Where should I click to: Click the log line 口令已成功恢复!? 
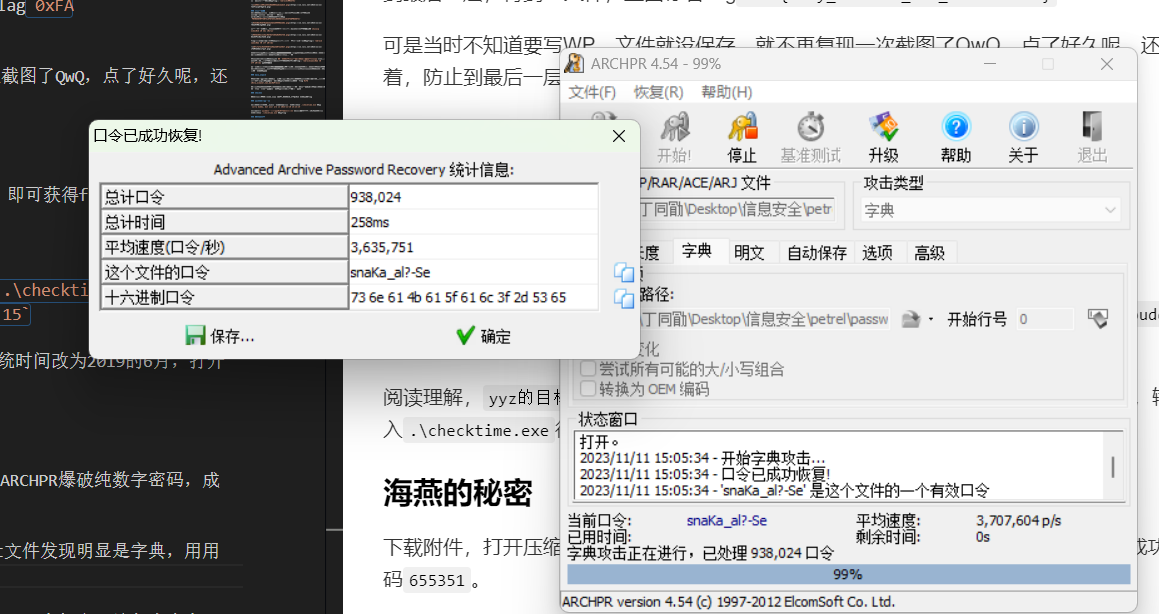click(x=705, y=474)
